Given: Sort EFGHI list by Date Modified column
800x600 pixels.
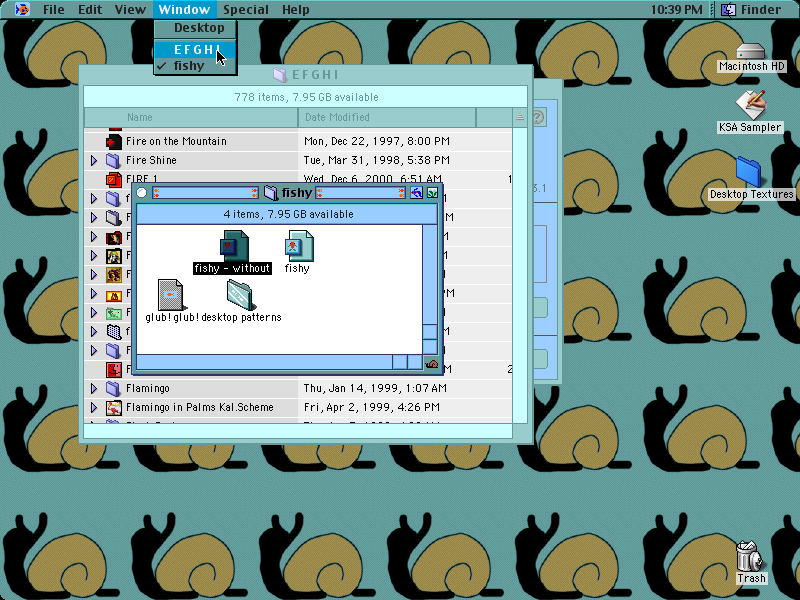Looking at the screenshot, I should click(387, 117).
